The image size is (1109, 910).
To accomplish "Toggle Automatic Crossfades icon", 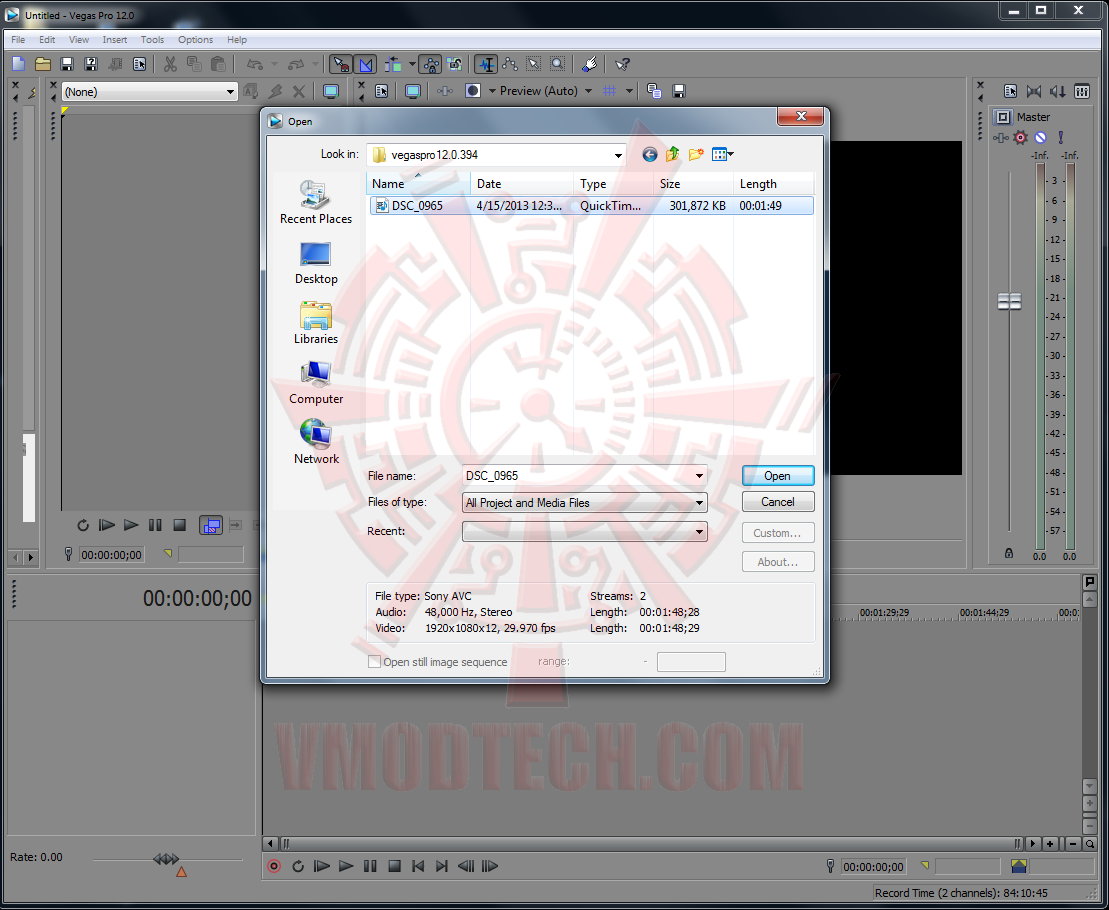I will pyautogui.click(x=366, y=64).
